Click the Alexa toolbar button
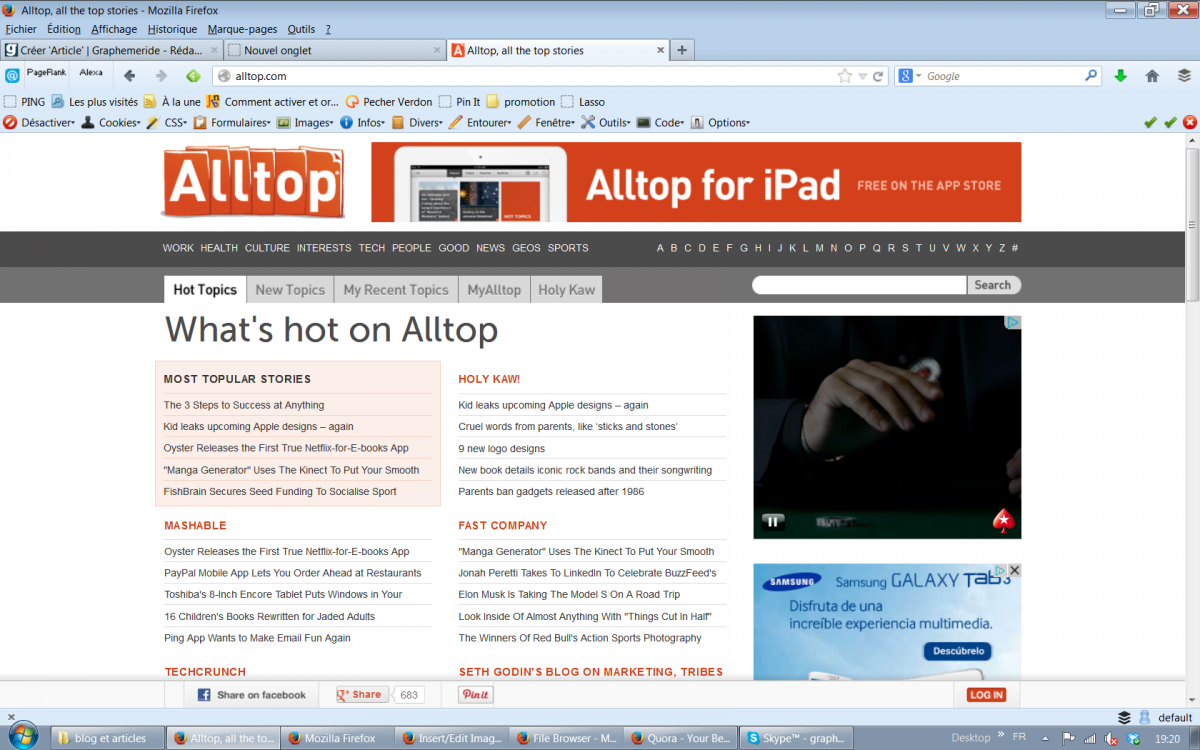The width and height of the screenshot is (1200, 750). click(x=91, y=73)
